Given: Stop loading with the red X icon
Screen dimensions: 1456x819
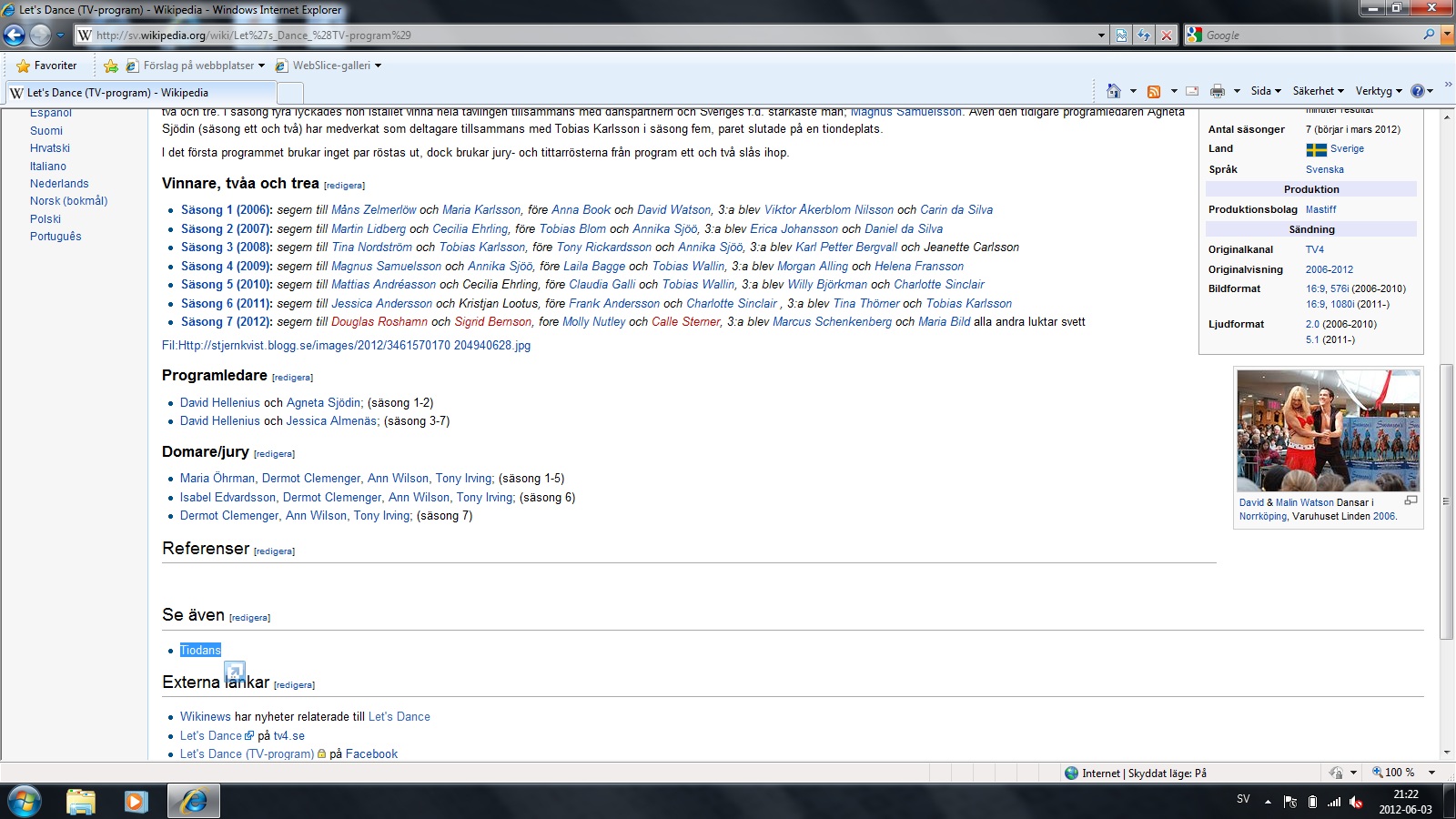Looking at the screenshot, I should coord(1166,35).
